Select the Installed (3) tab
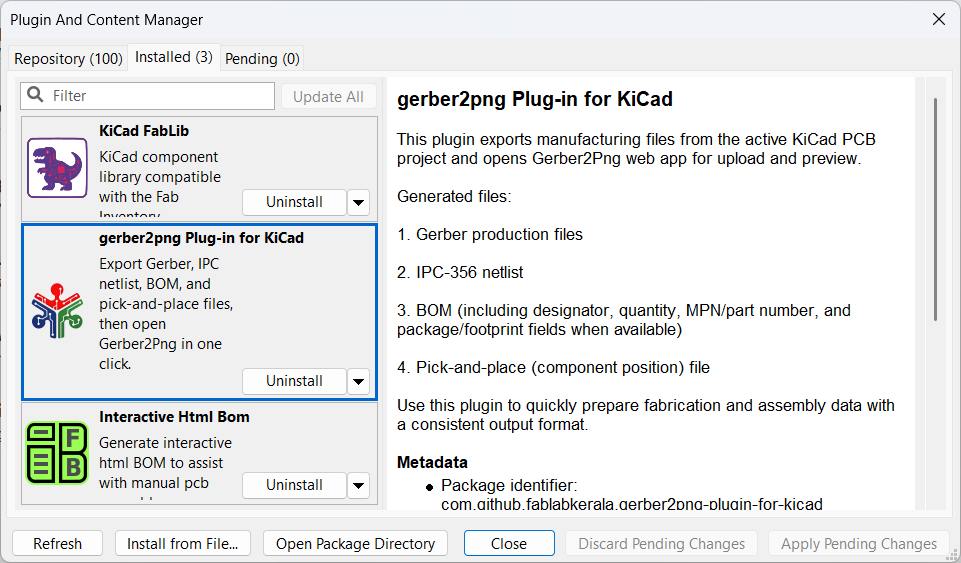The image size is (961, 563). click(173, 57)
